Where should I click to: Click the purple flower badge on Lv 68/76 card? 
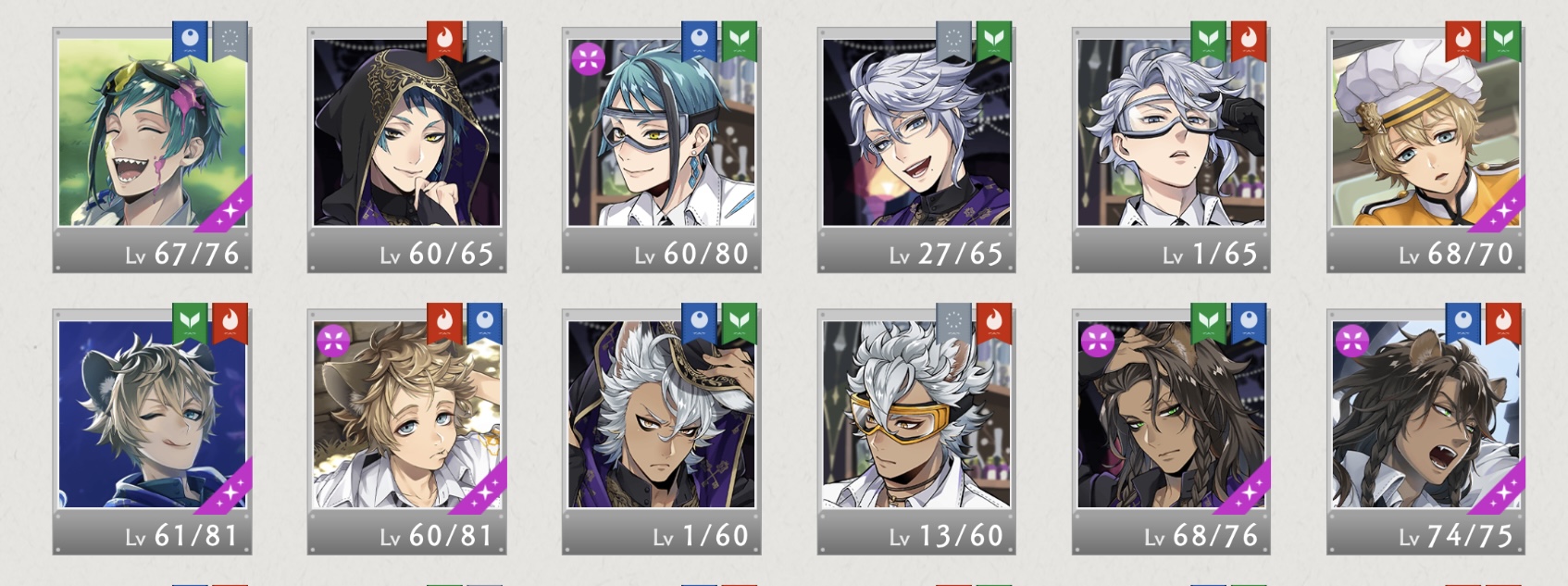click(1098, 340)
